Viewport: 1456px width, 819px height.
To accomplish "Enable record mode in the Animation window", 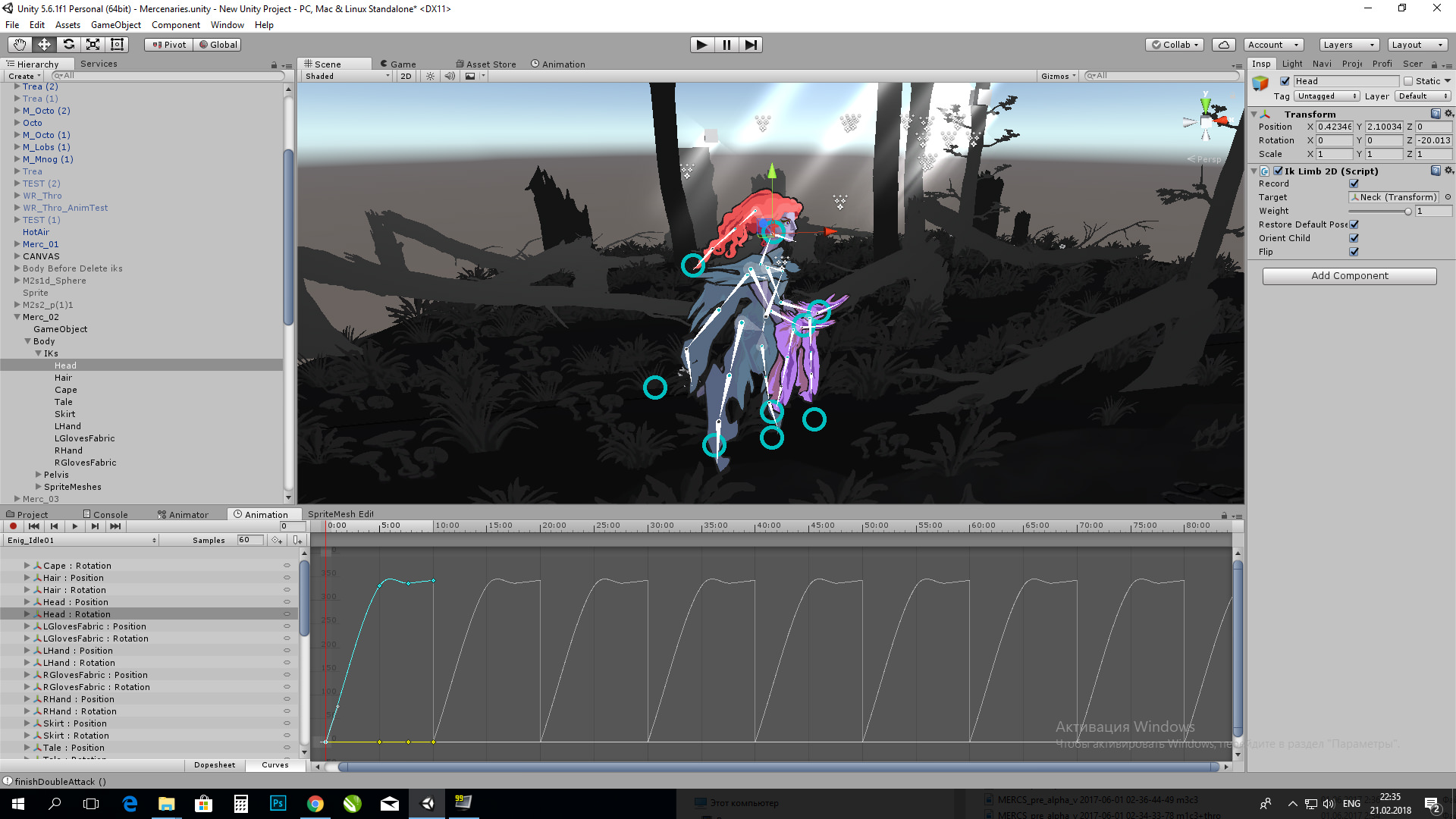I will [x=12, y=526].
